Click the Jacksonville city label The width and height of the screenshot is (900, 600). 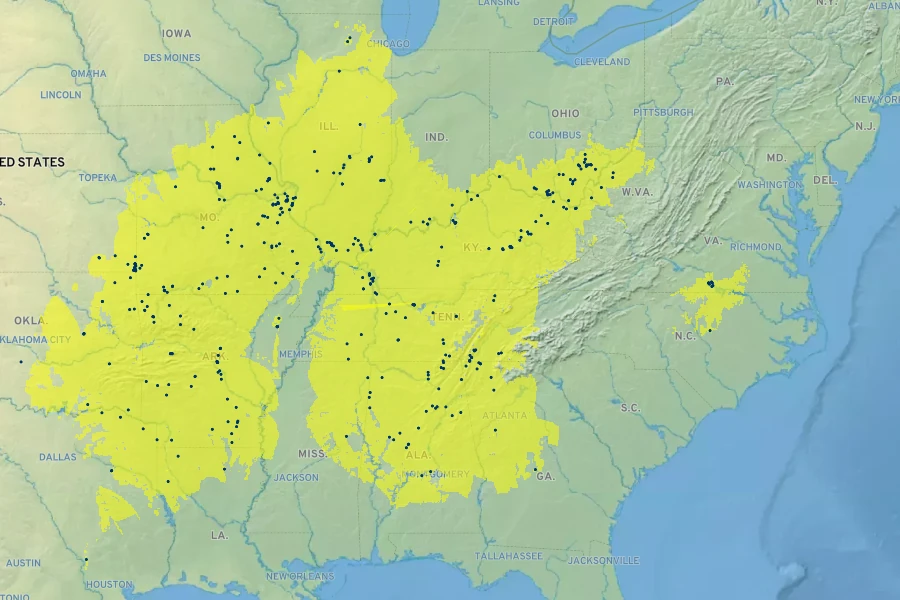[x=603, y=561]
